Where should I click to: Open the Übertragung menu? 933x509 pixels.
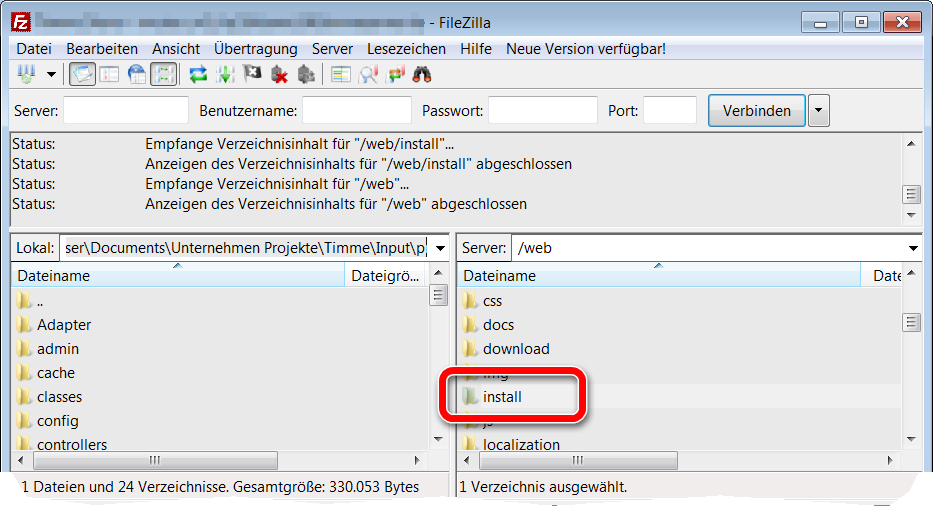[x=255, y=48]
